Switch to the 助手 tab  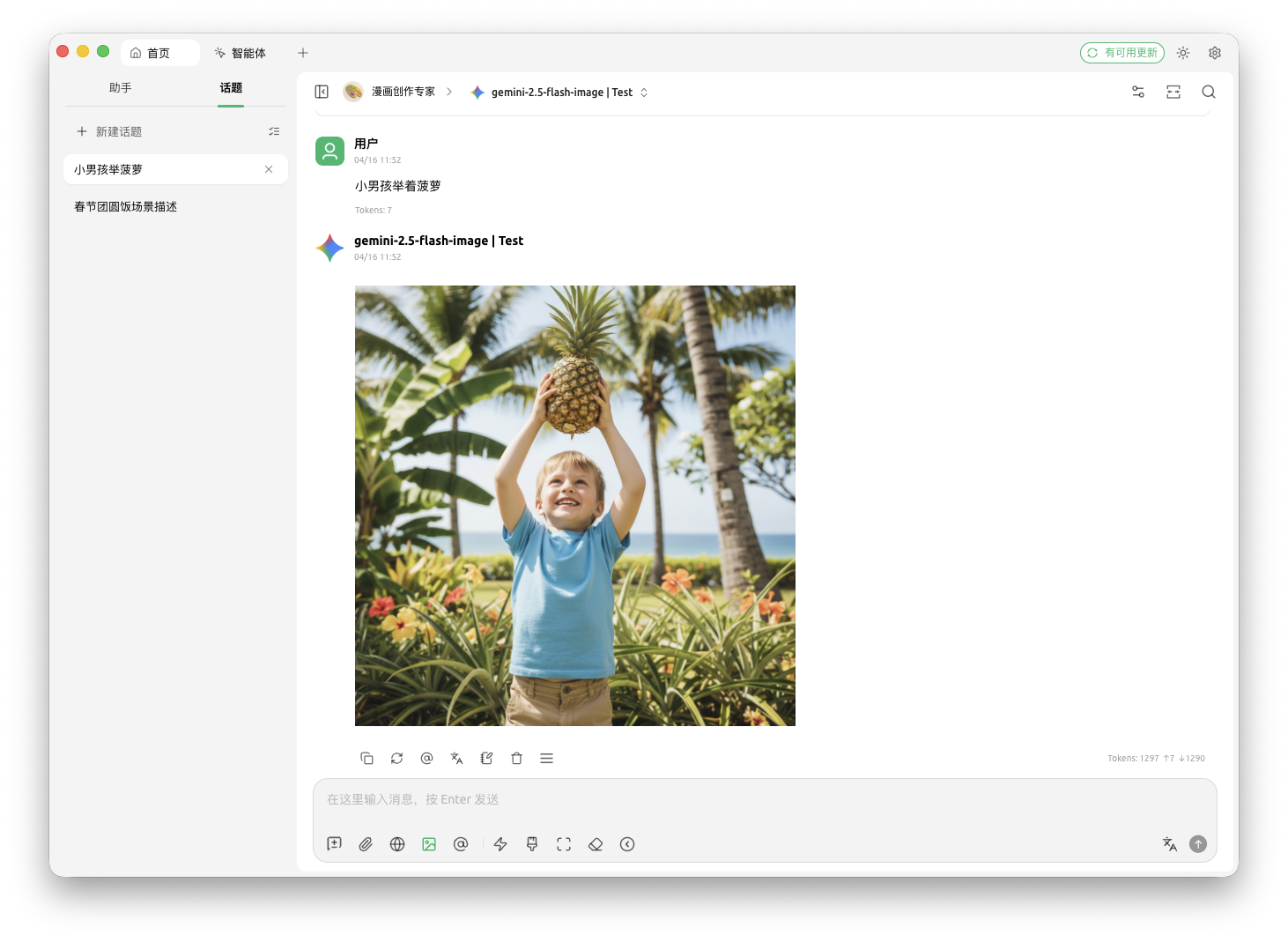[x=121, y=88]
